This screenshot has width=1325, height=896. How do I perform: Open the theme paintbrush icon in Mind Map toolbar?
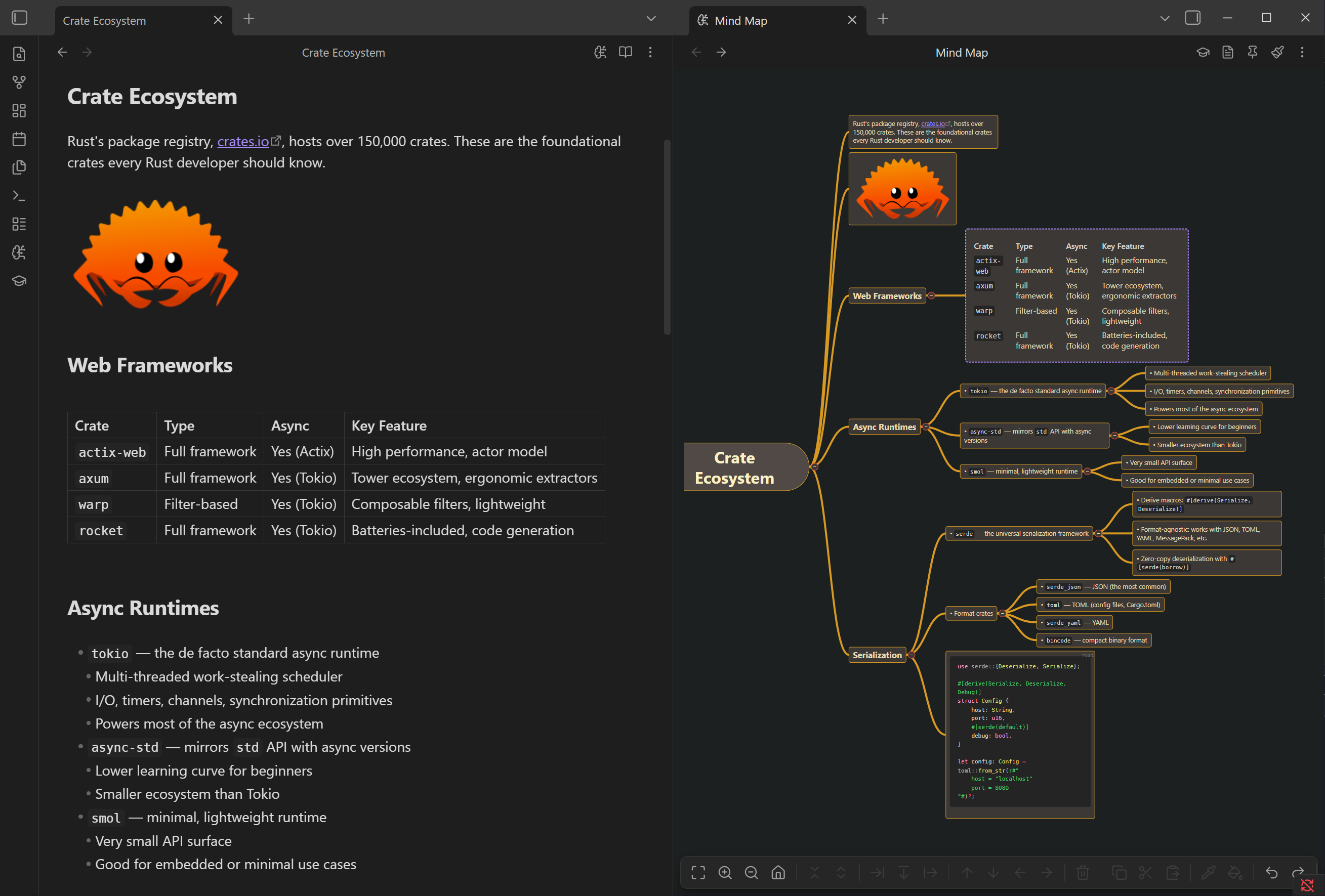1277,52
